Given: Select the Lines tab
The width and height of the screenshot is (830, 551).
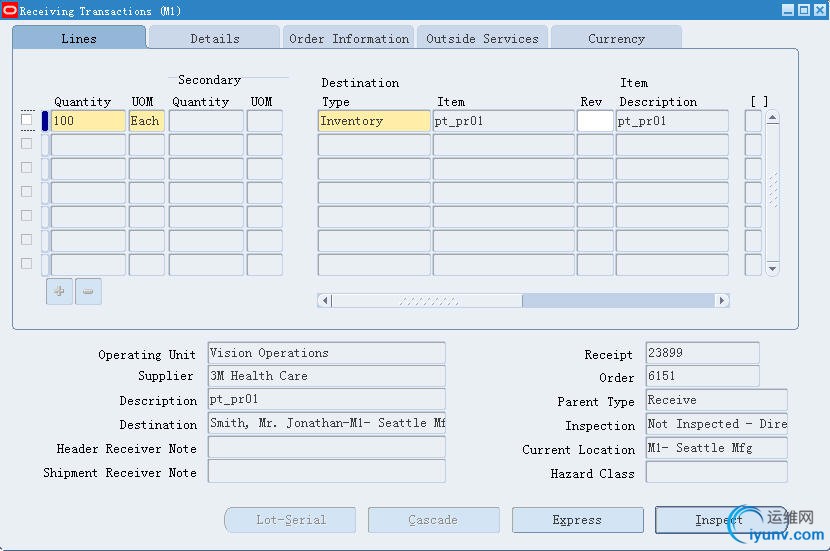Looking at the screenshot, I should (x=79, y=38).
